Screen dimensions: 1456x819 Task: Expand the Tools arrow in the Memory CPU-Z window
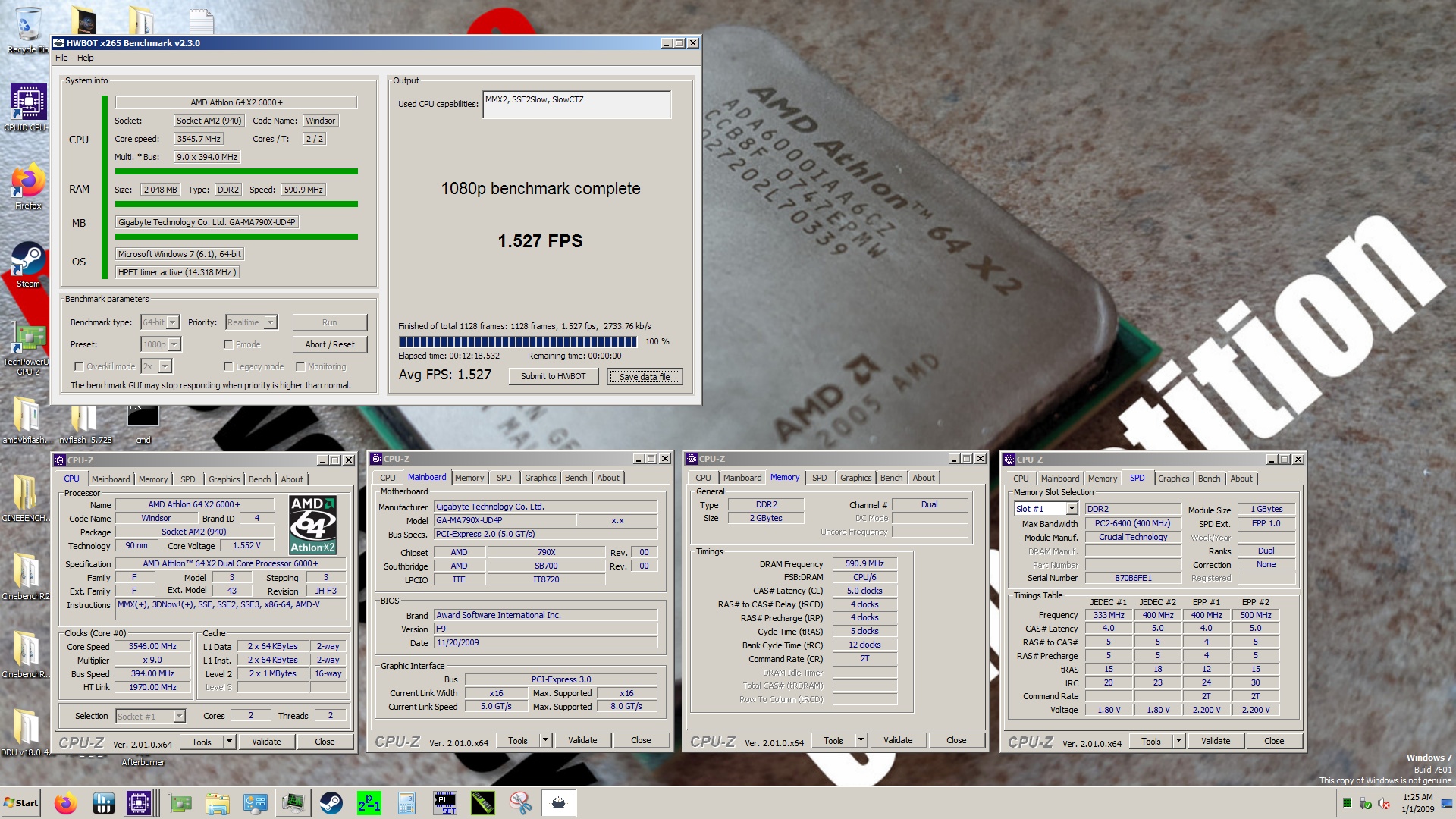861,740
